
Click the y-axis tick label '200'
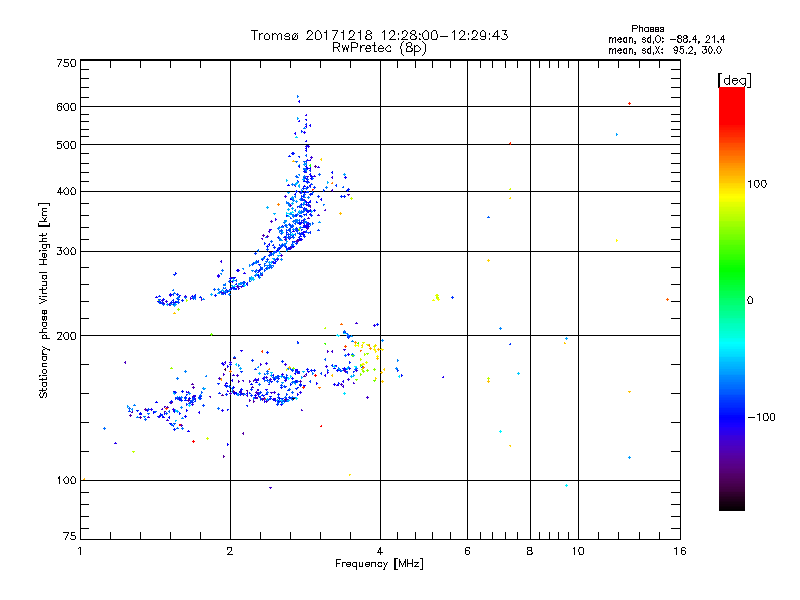point(67,336)
